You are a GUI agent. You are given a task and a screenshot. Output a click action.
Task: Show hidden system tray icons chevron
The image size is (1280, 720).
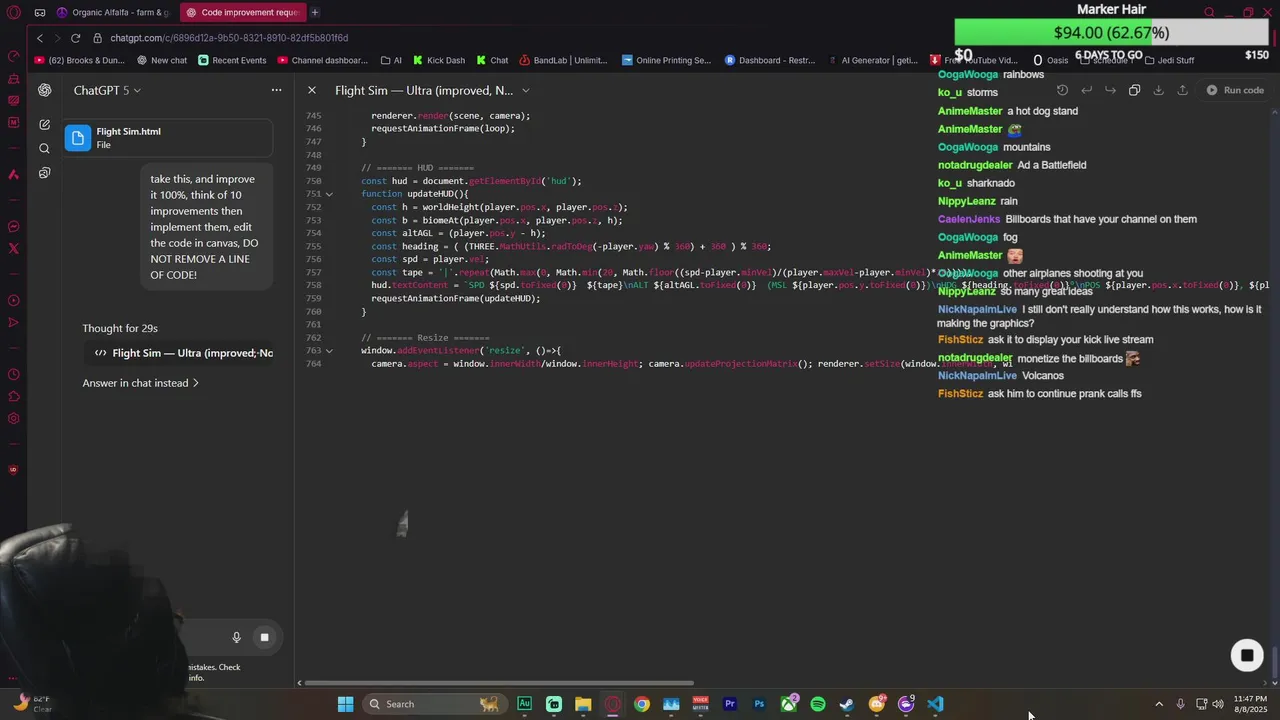coord(1159,704)
